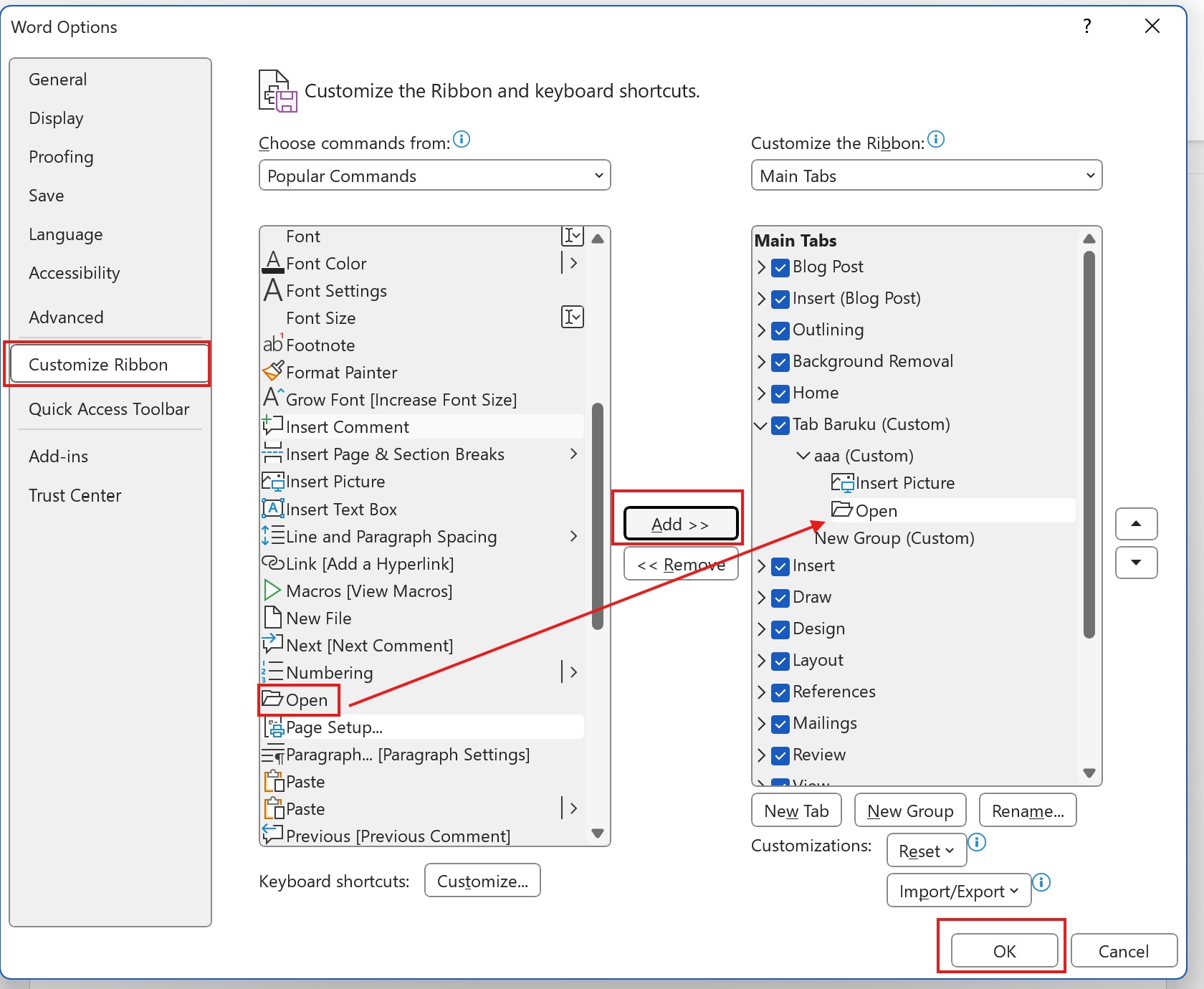Uncheck the Blog Post tab checkbox
Screen dimensions: 1204x989
pyautogui.click(x=780, y=267)
